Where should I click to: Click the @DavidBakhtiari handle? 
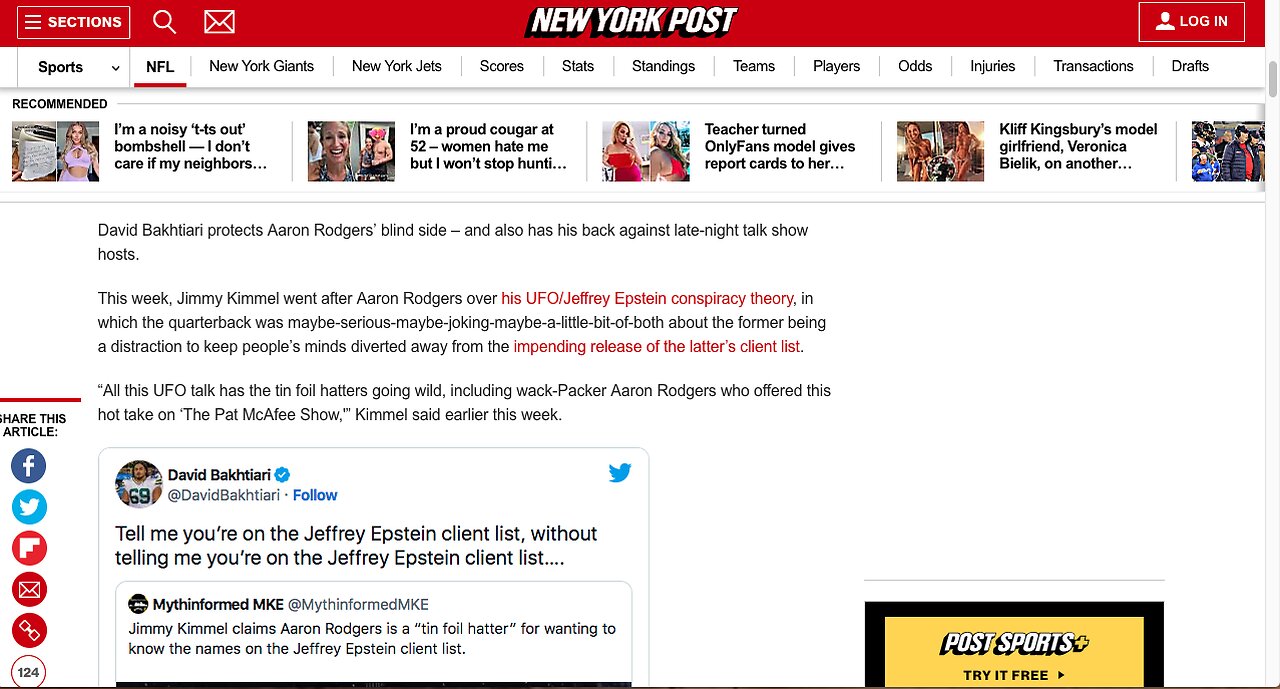pos(224,495)
